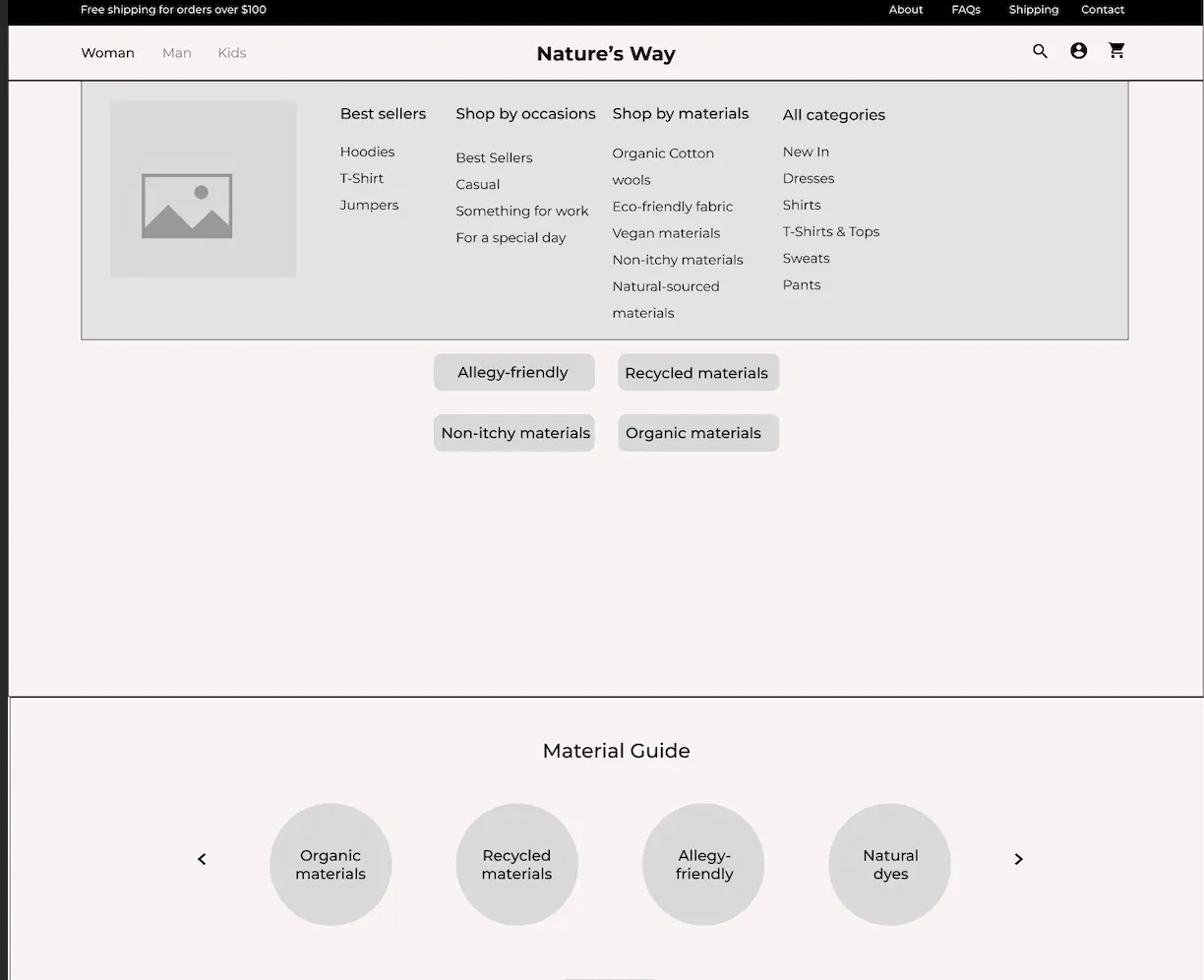Select the Natural dyes circle
The width and height of the screenshot is (1204, 980).
click(890, 865)
